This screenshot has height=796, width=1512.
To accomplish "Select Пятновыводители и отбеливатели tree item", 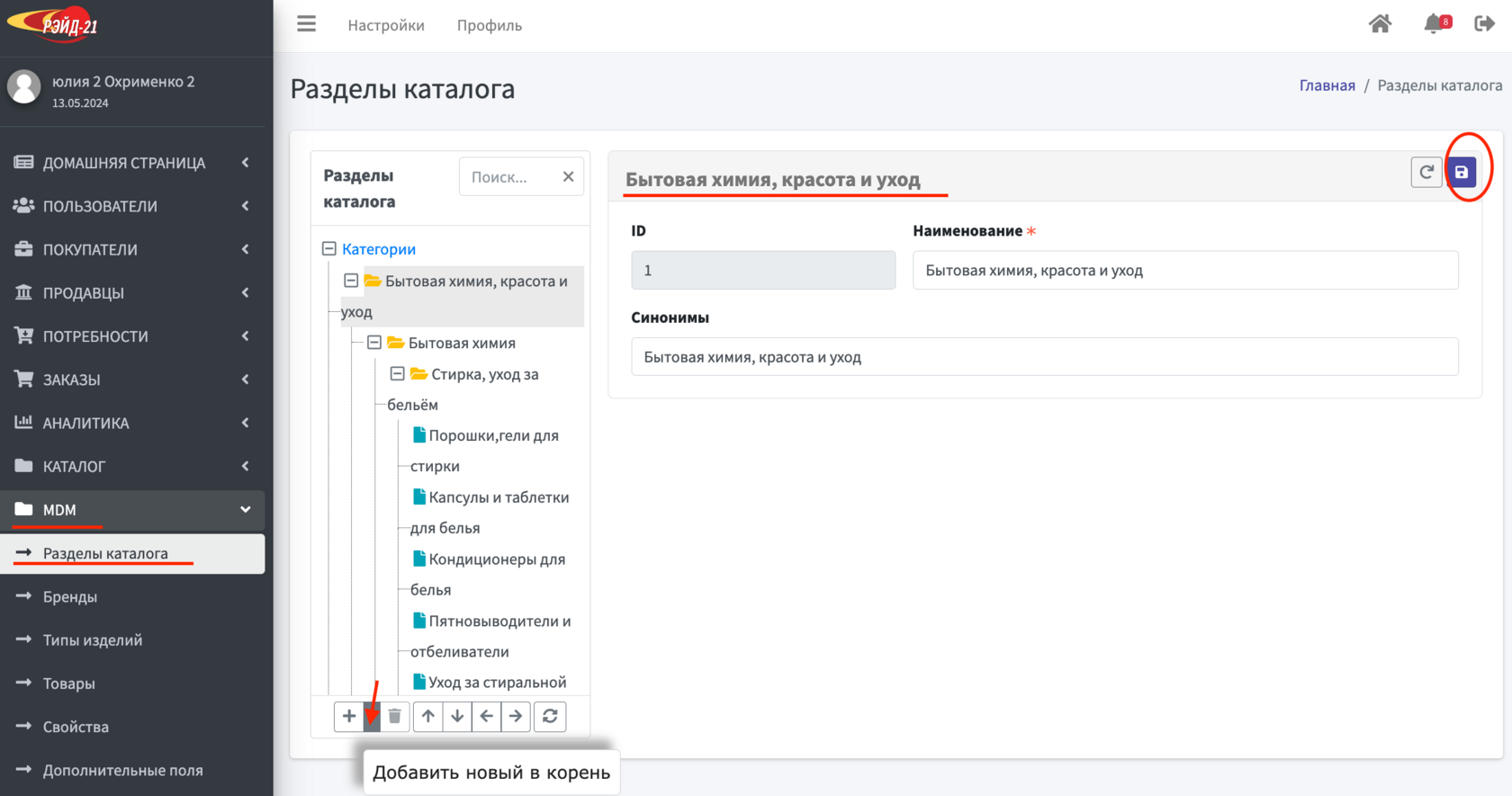I will pyautogui.click(x=491, y=636).
